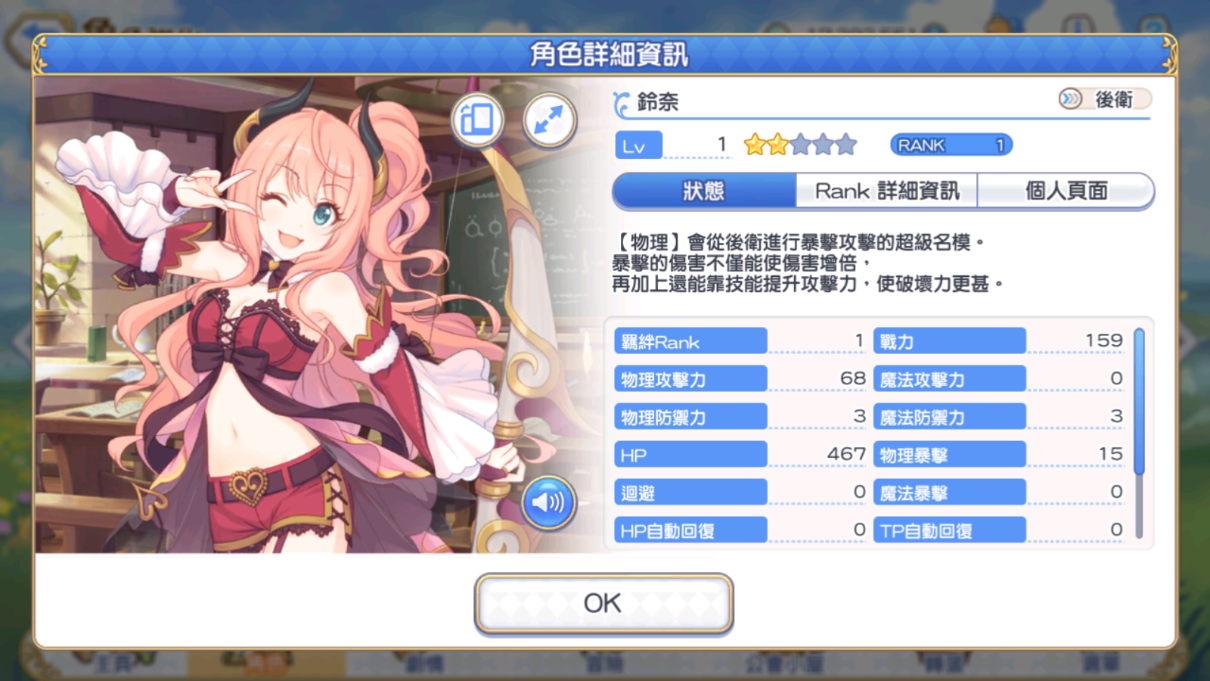This screenshot has height=681, width=1210.
Task: Click the swirl icon beside 鈴奈
Action: click(x=623, y=102)
